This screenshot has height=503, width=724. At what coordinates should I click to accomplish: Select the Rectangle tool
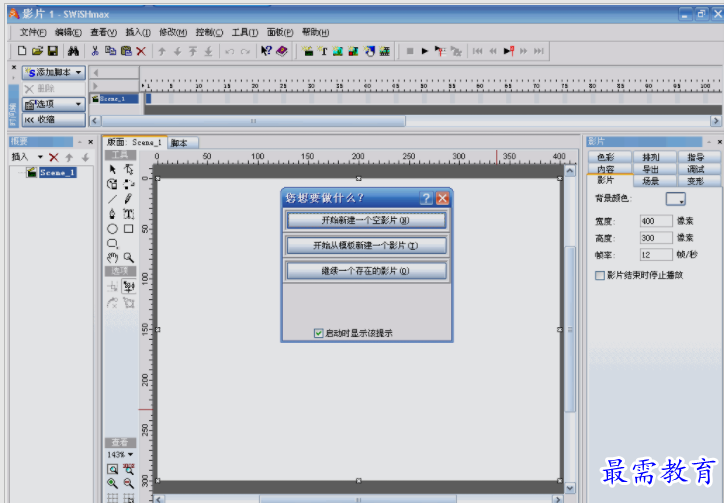click(x=128, y=229)
